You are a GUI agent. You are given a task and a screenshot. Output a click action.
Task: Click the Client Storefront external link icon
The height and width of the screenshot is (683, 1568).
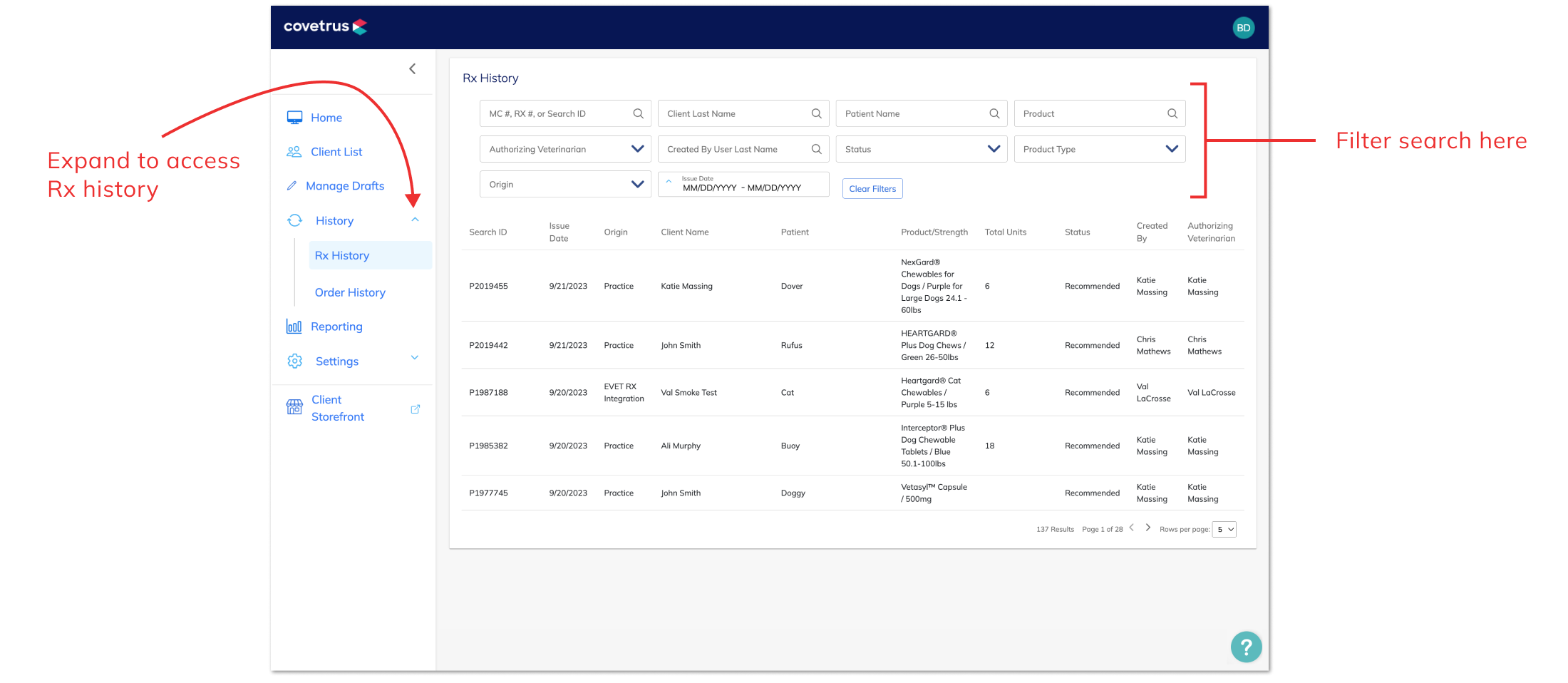tap(415, 409)
